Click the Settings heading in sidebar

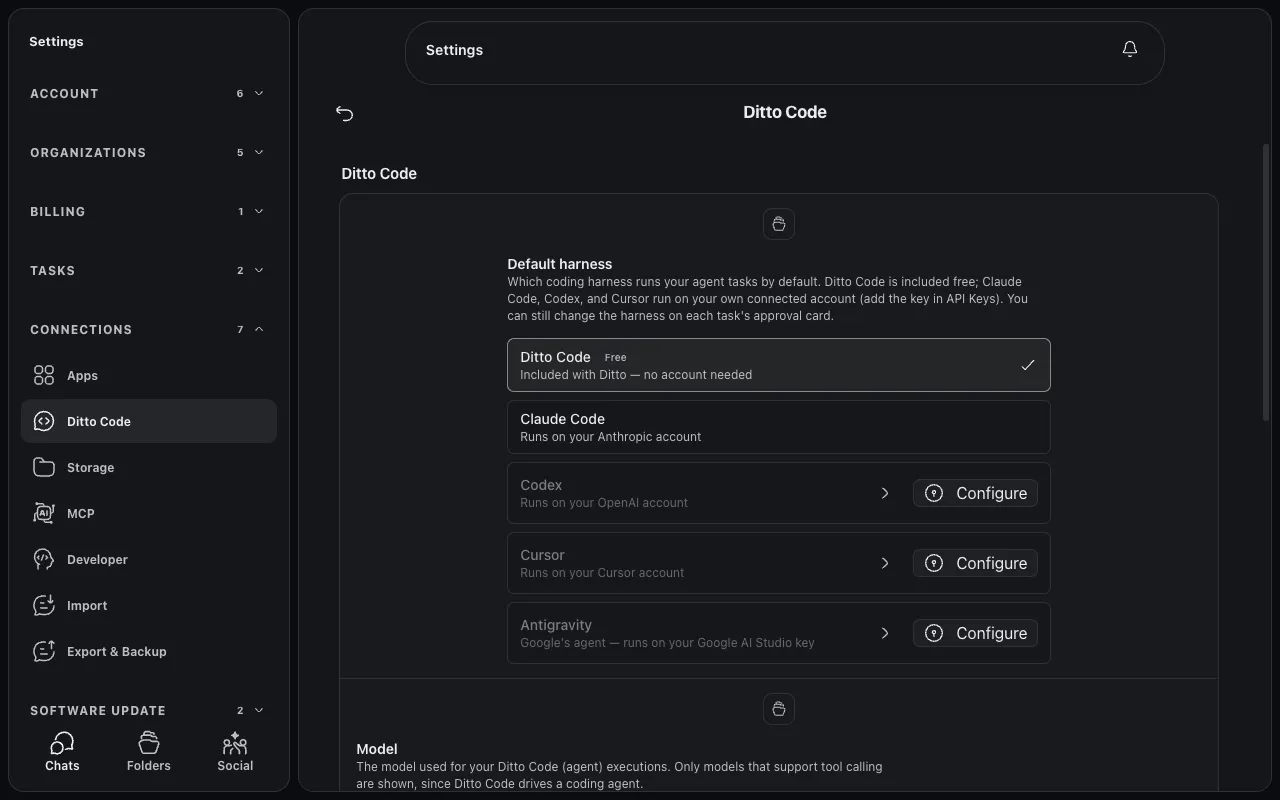[56, 41]
